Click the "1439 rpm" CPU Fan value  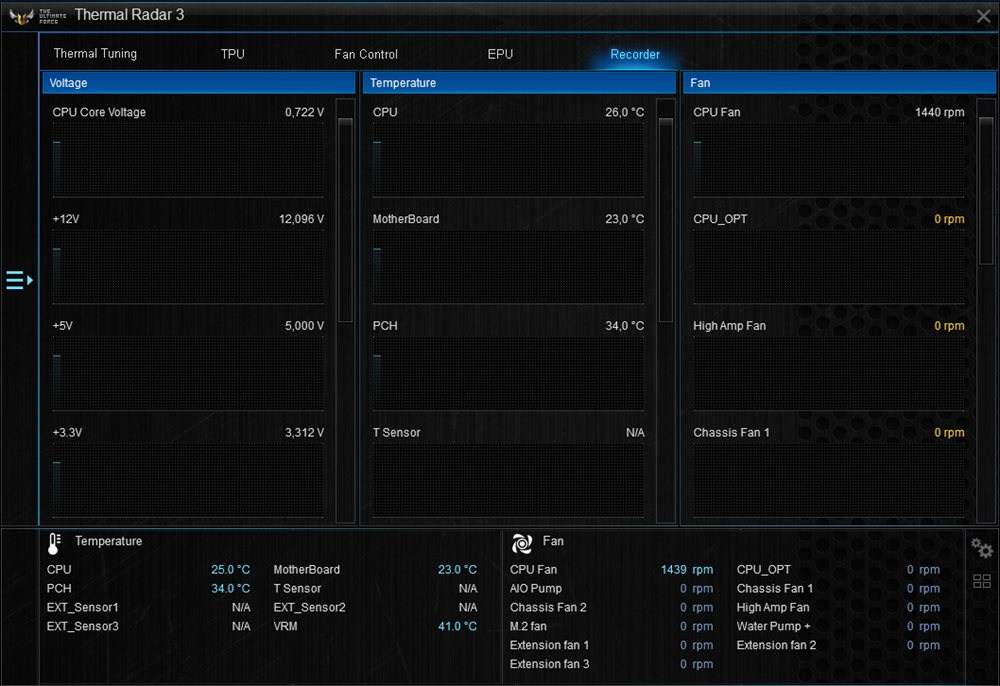click(x=687, y=569)
